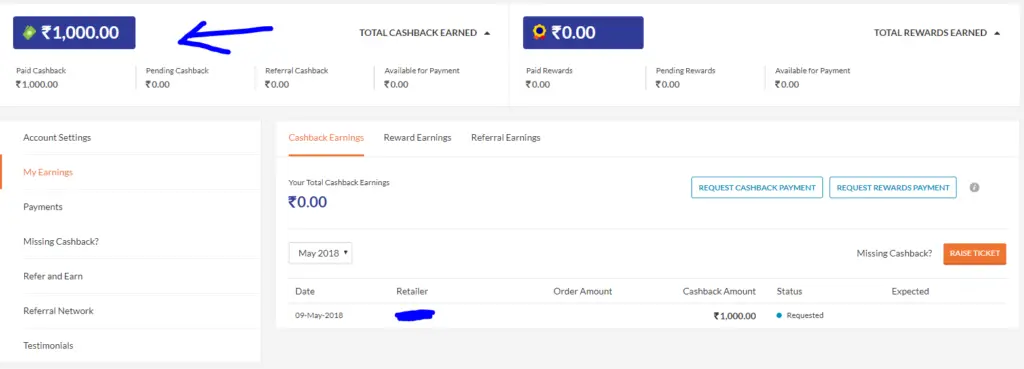The height and width of the screenshot is (369, 1024).
Task: Open Testimonials in the sidebar
Action: [x=48, y=345]
